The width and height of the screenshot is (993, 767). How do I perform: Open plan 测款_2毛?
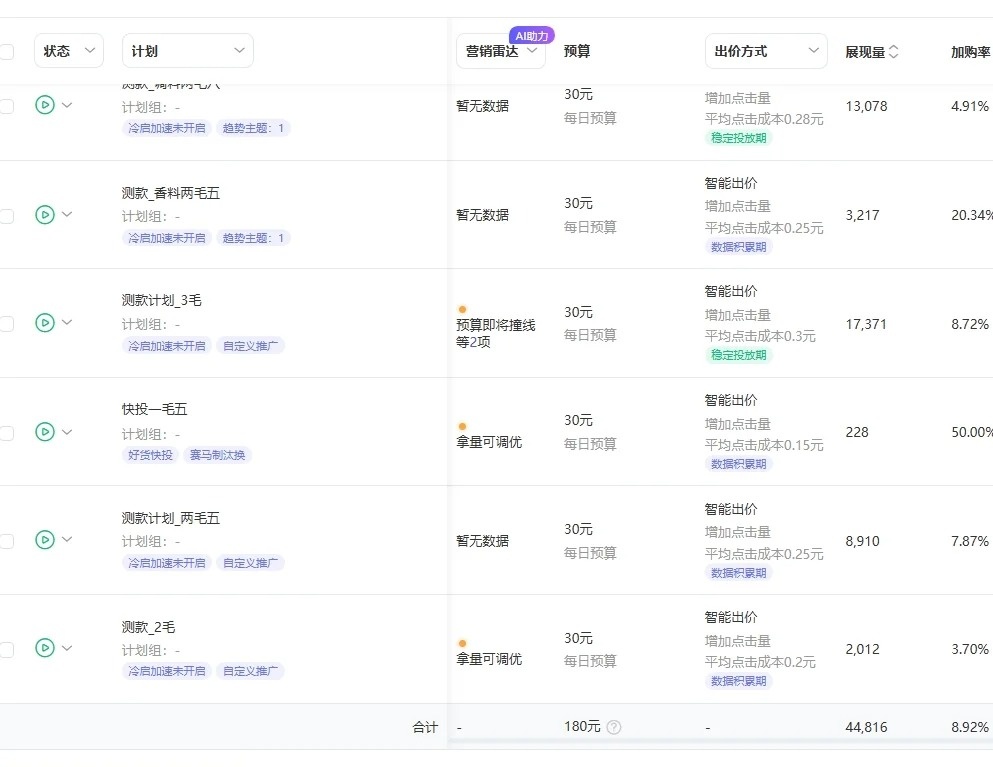pyautogui.click(x=148, y=627)
